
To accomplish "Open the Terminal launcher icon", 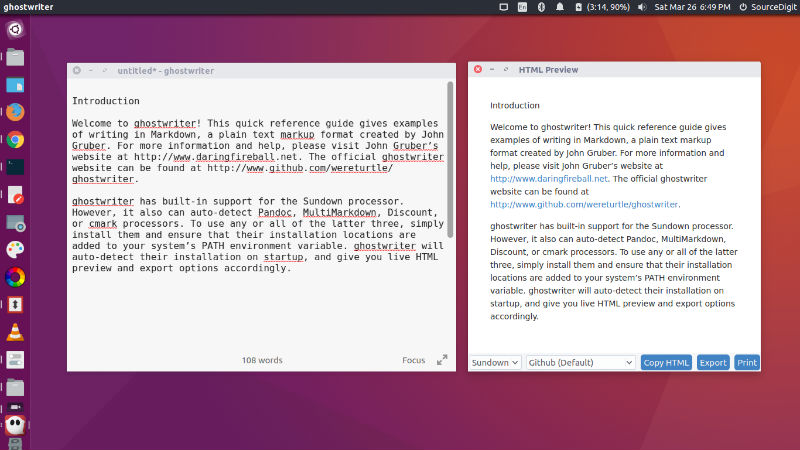I will (x=15, y=167).
